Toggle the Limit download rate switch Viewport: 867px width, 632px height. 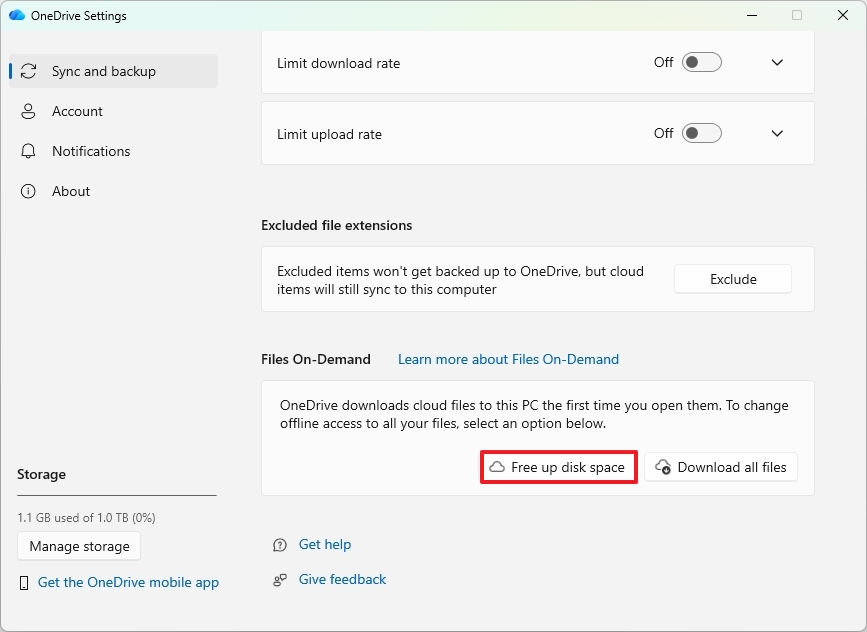[701, 62]
